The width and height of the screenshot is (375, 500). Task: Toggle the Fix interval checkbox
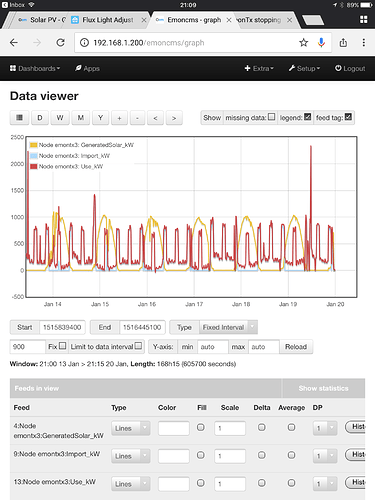[x=63, y=346]
